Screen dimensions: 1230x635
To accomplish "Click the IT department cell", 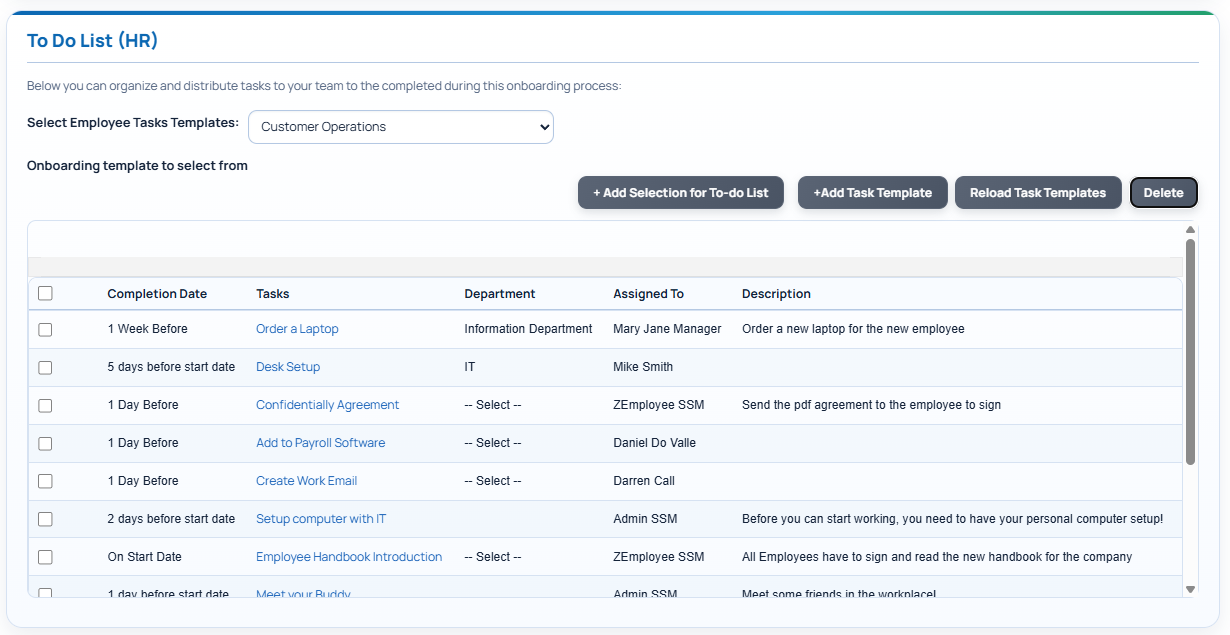I will 470,367.
